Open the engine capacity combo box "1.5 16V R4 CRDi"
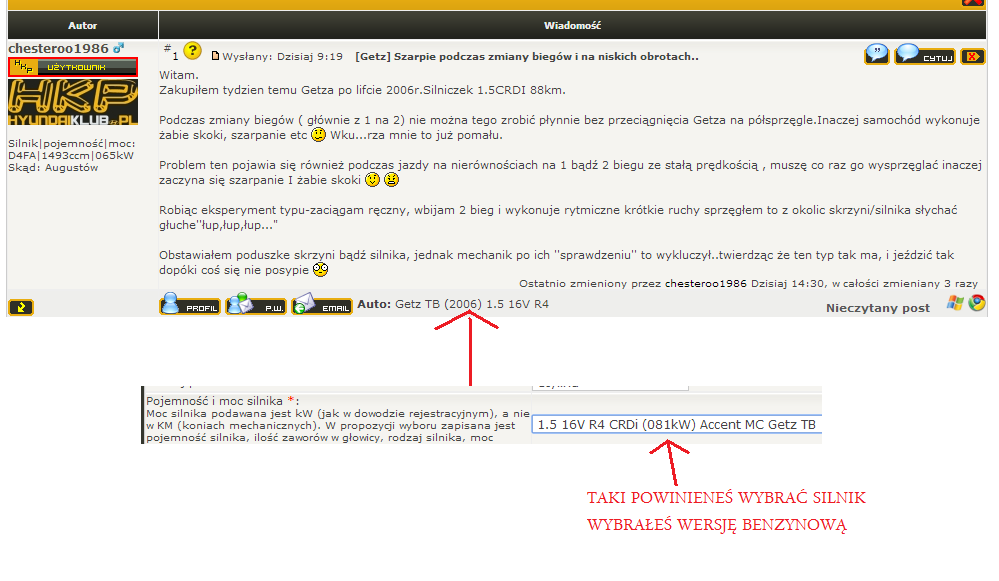The width and height of the screenshot is (999, 581). pos(677,425)
